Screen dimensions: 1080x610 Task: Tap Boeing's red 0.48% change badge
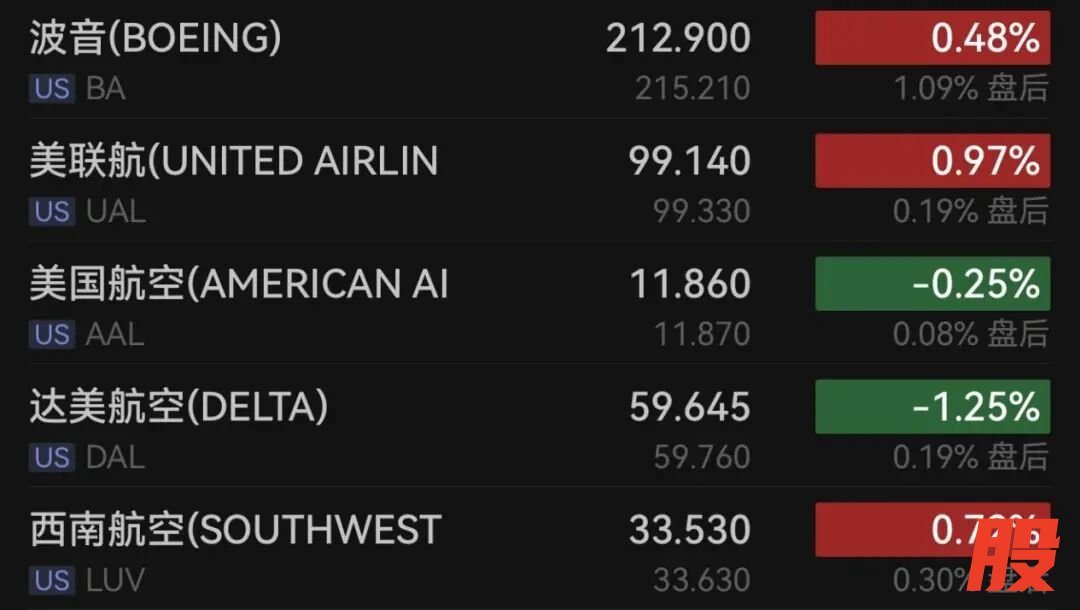[932, 39]
